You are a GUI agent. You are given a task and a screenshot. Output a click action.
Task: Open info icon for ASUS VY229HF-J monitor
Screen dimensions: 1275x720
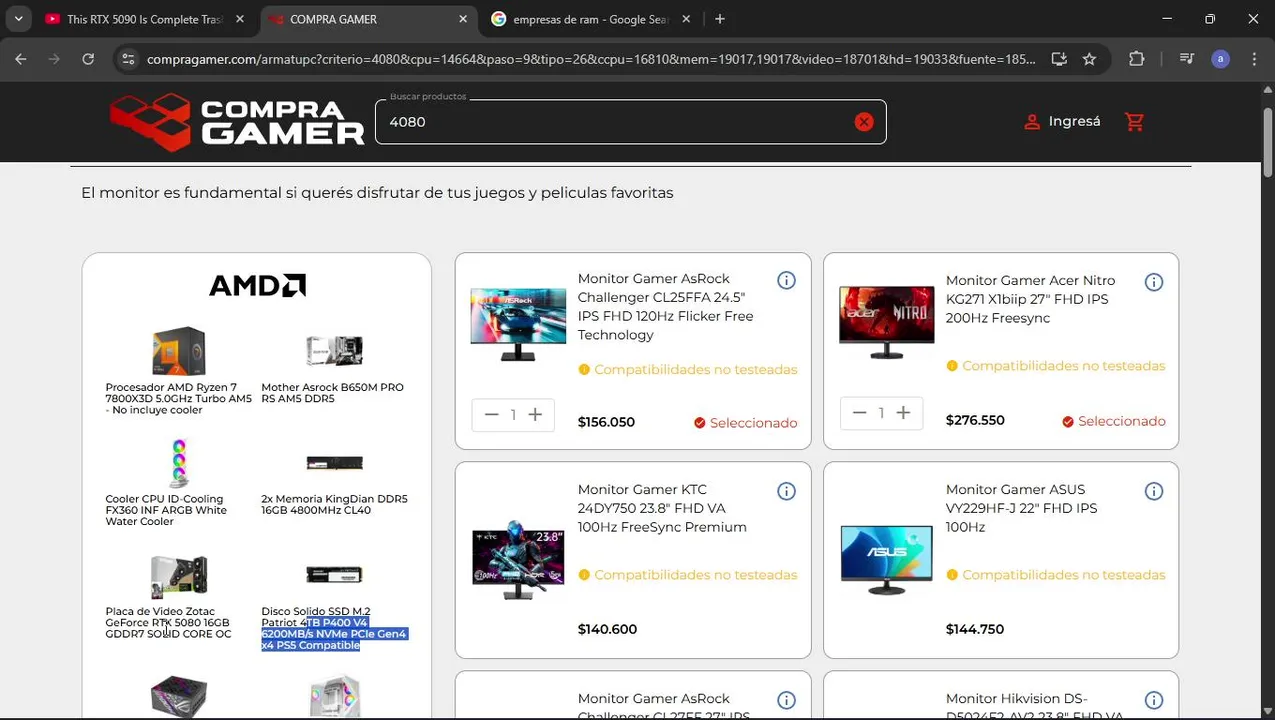(x=1154, y=491)
